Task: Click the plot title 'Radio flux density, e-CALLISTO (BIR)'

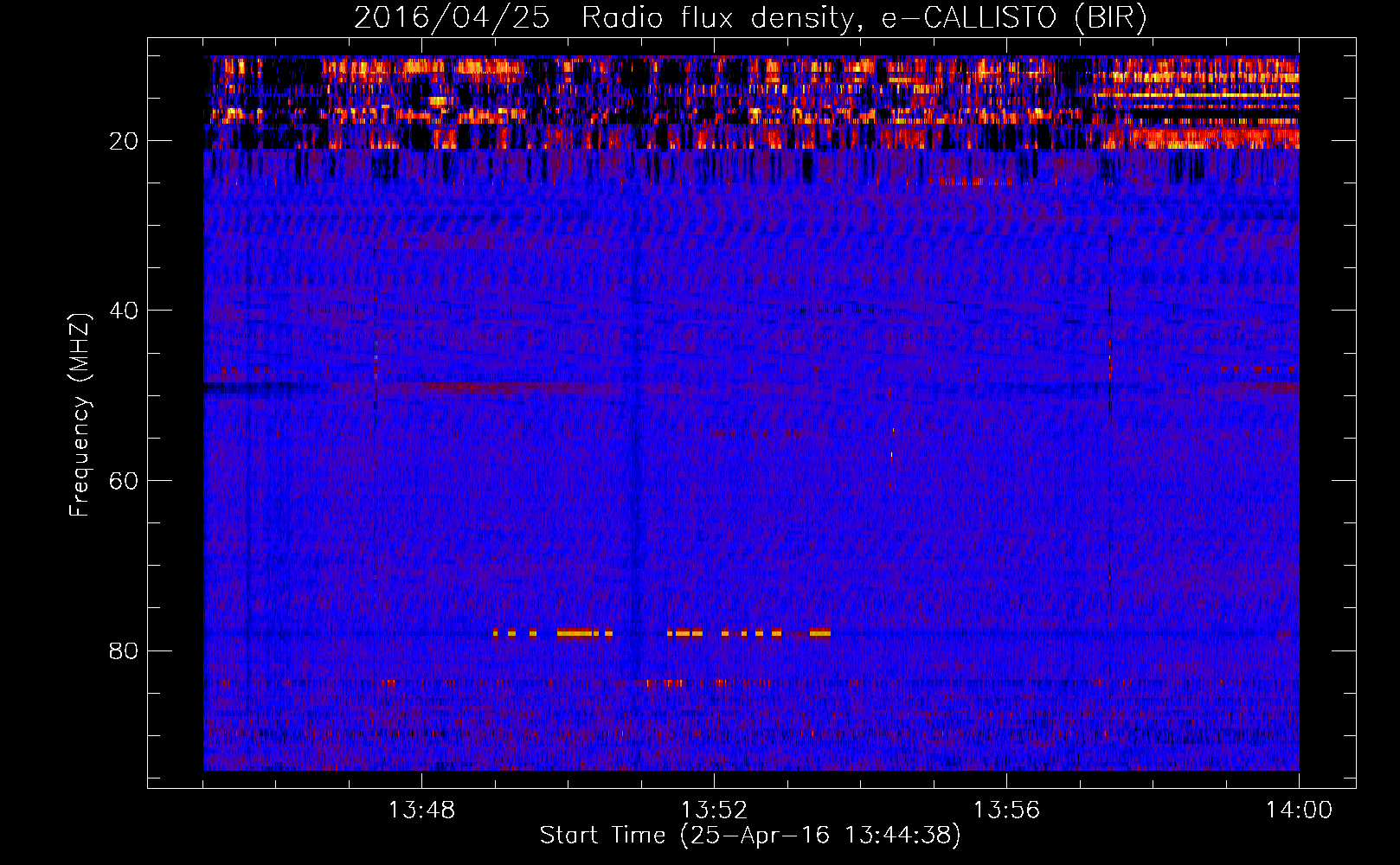Action: (x=864, y=17)
